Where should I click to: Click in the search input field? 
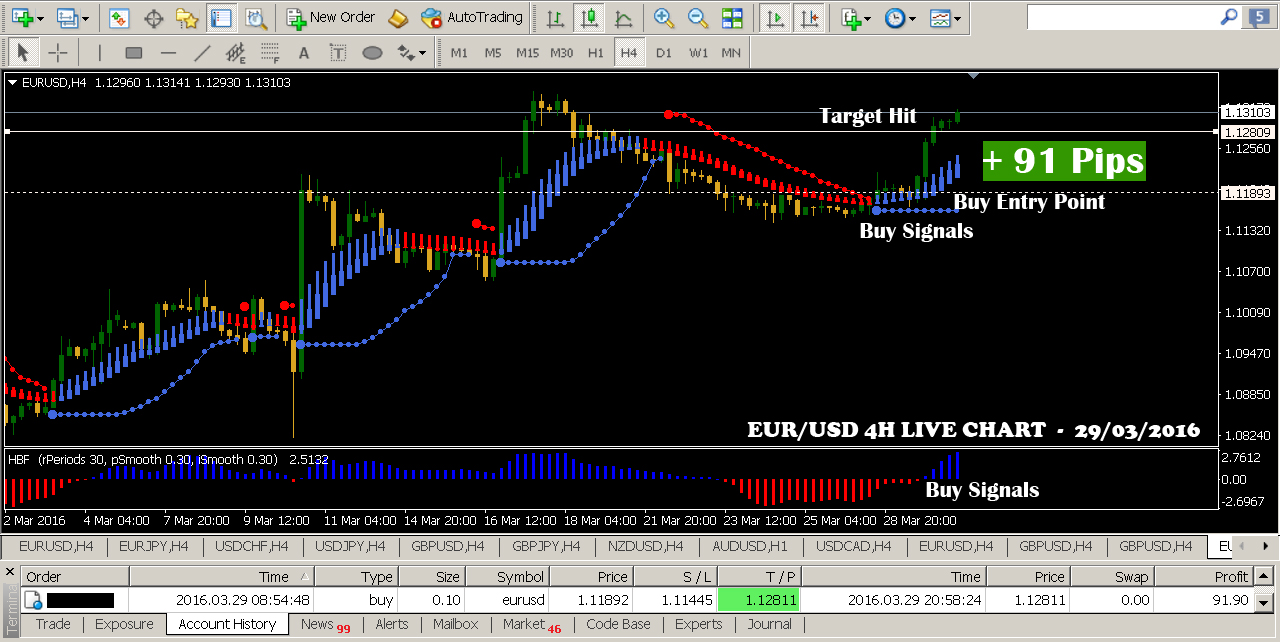tap(1121, 17)
